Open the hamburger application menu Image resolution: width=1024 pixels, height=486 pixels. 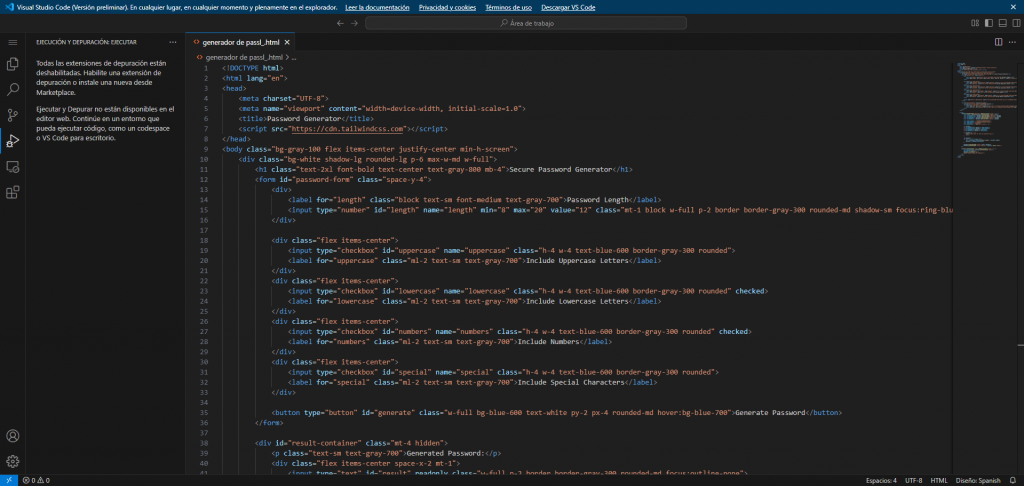[x=12, y=42]
